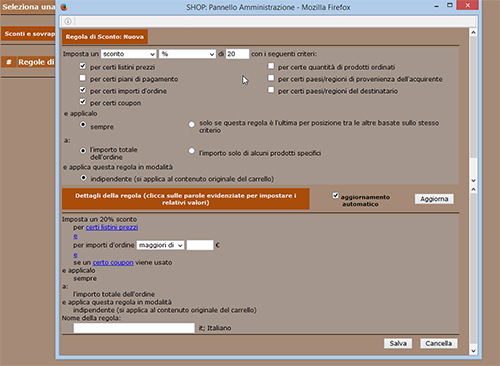
Task: Click the lower pane scroll up arrow
Action: click(473, 189)
